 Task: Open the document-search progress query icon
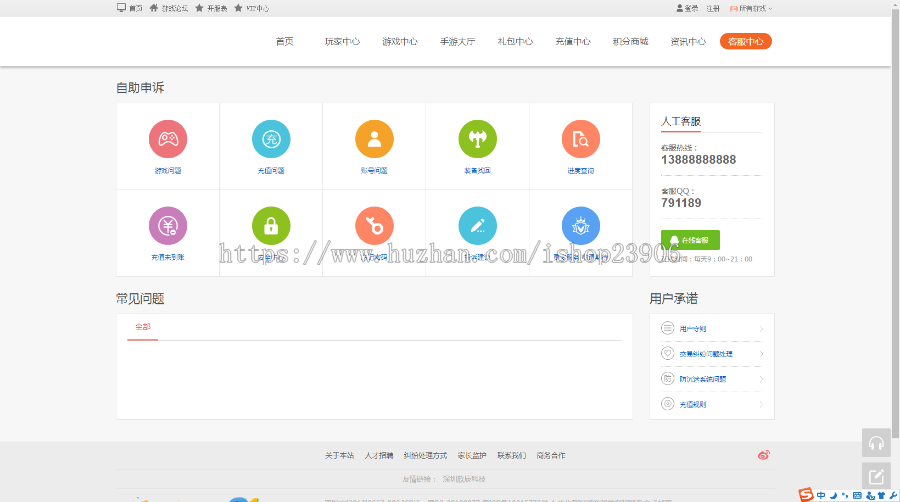coord(581,139)
